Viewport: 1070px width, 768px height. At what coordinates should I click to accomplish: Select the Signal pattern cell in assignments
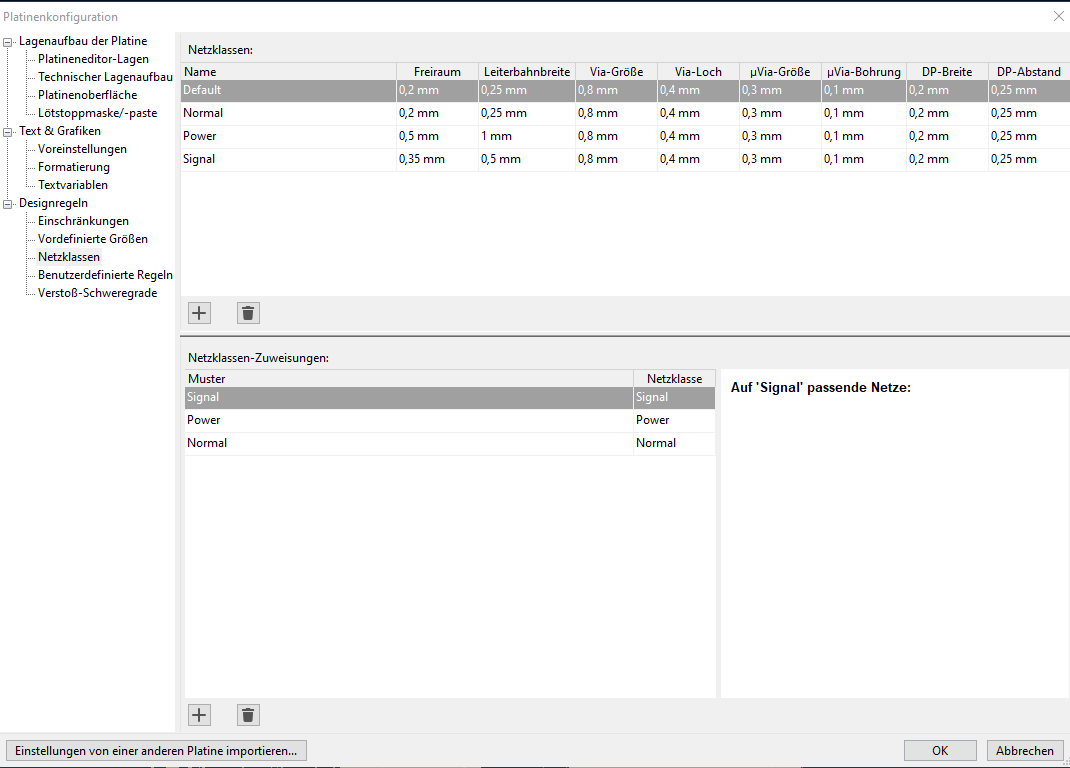(409, 397)
